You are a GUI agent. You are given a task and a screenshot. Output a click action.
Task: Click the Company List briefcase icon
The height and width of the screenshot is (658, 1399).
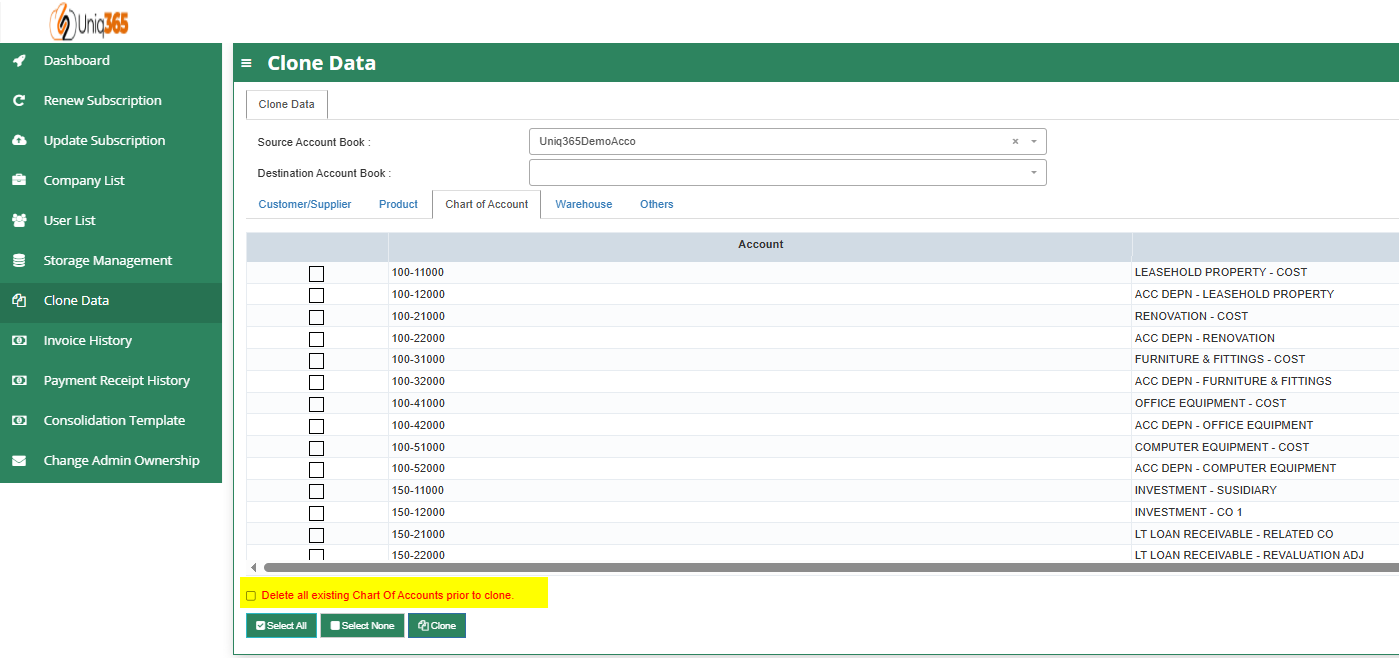tap(19, 181)
